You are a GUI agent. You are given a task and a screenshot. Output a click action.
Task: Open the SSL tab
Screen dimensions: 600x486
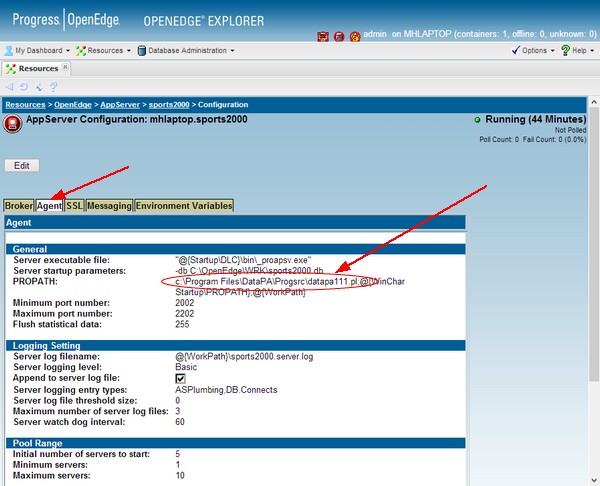[74, 205]
